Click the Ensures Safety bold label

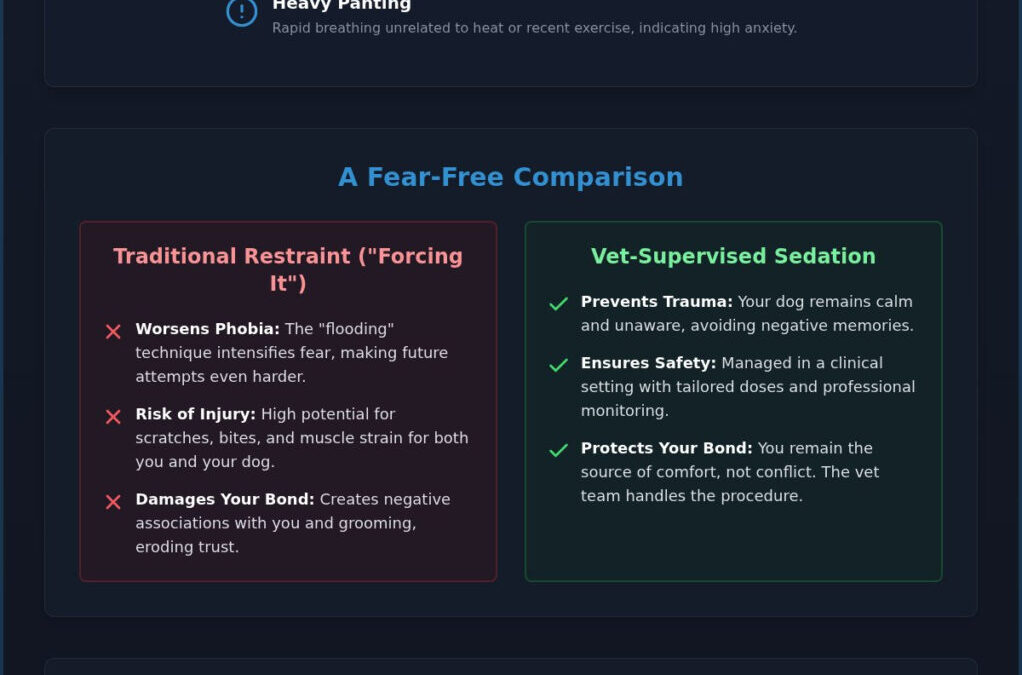(648, 363)
